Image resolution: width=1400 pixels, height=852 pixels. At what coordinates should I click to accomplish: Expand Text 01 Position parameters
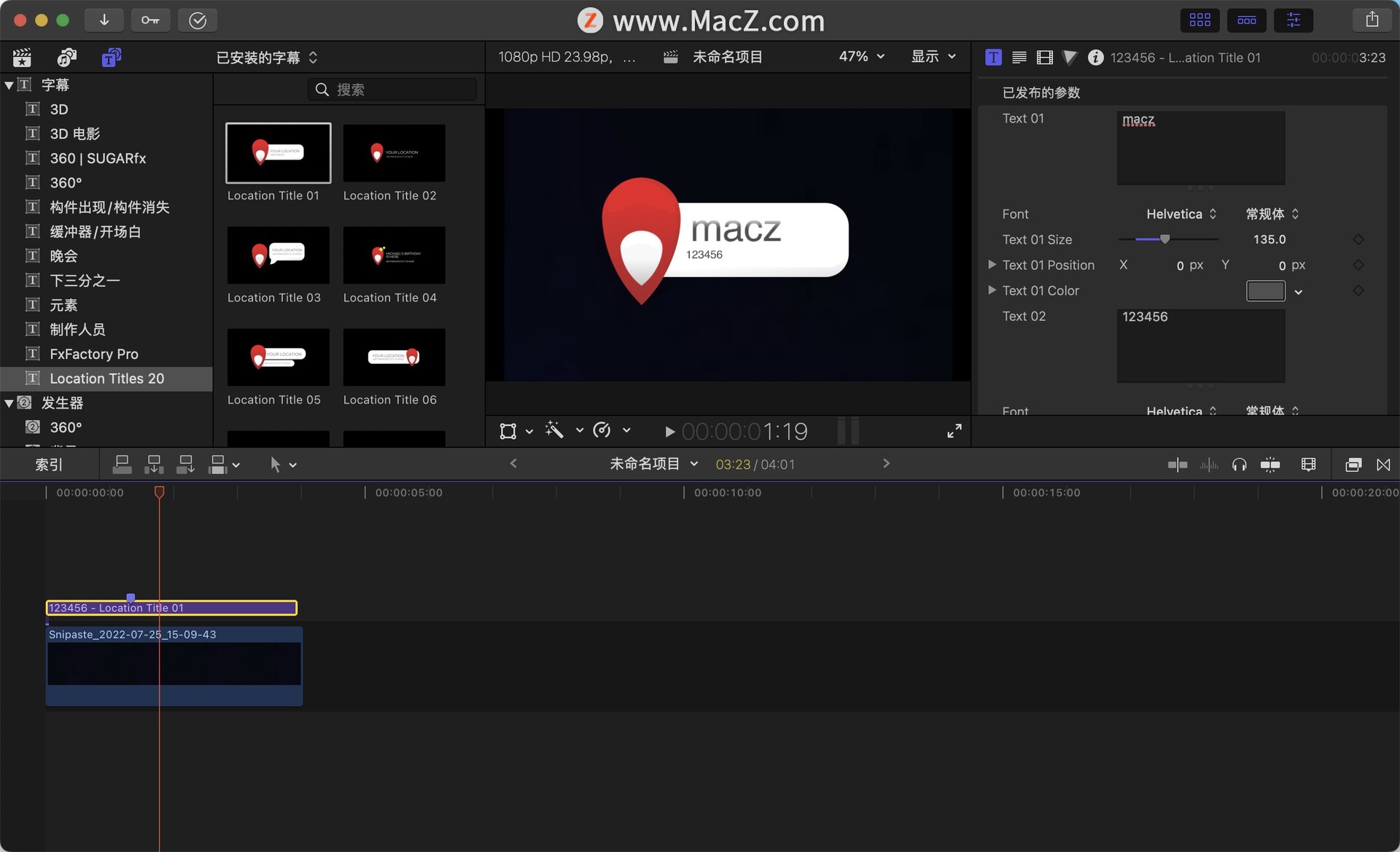tap(992, 265)
